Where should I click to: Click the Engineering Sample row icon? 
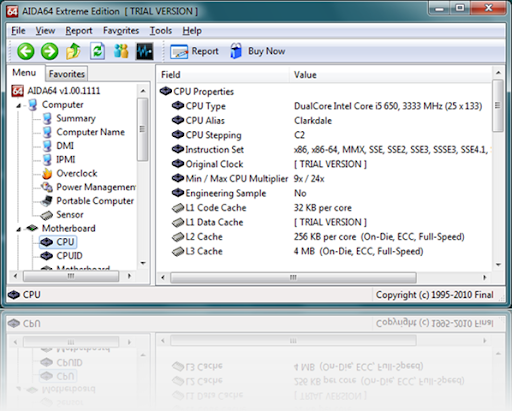178,193
